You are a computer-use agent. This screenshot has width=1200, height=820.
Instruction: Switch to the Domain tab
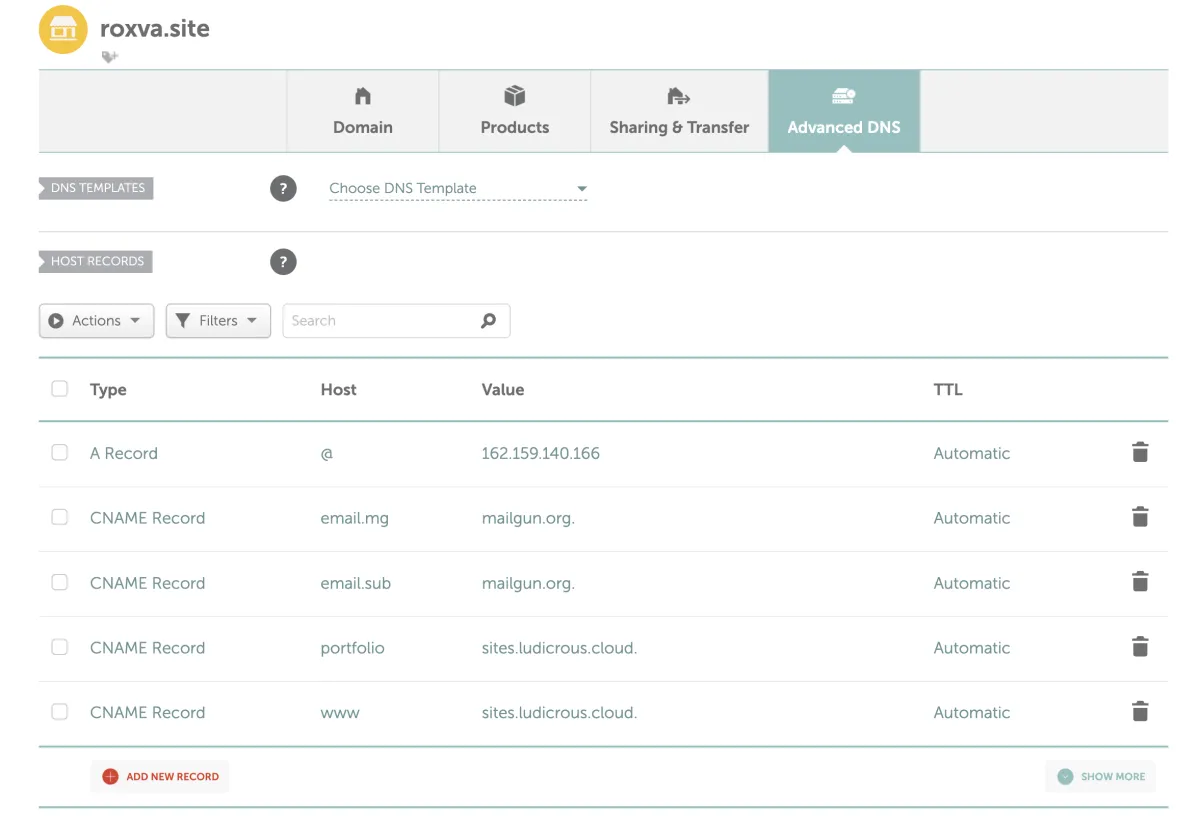click(x=363, y=111)
